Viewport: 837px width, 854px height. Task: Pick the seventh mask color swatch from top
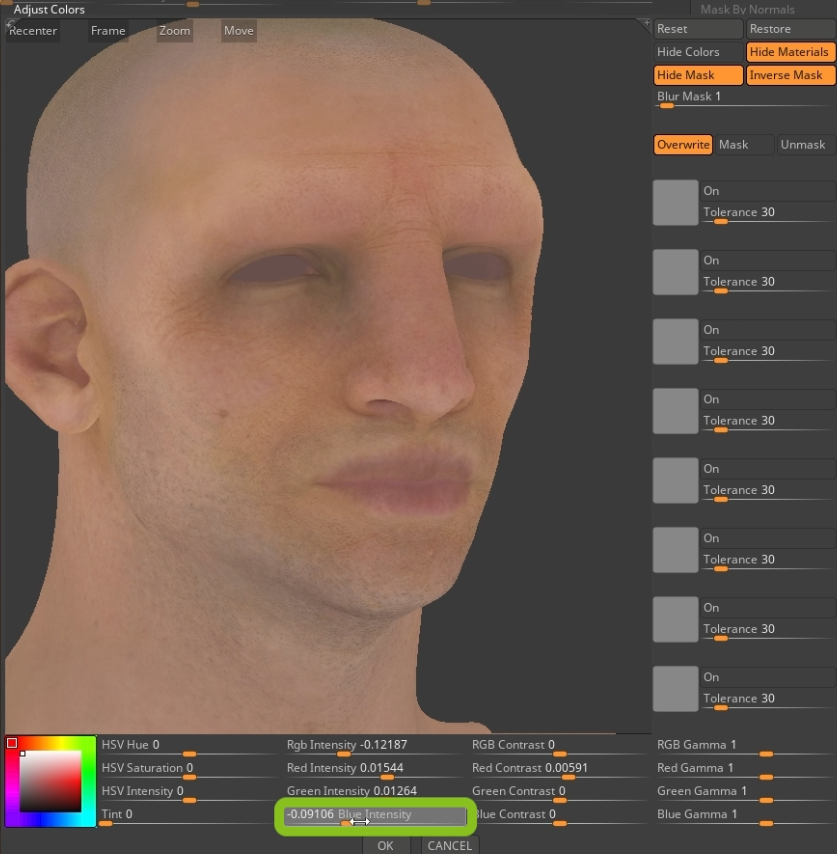(x=675, y=619)
